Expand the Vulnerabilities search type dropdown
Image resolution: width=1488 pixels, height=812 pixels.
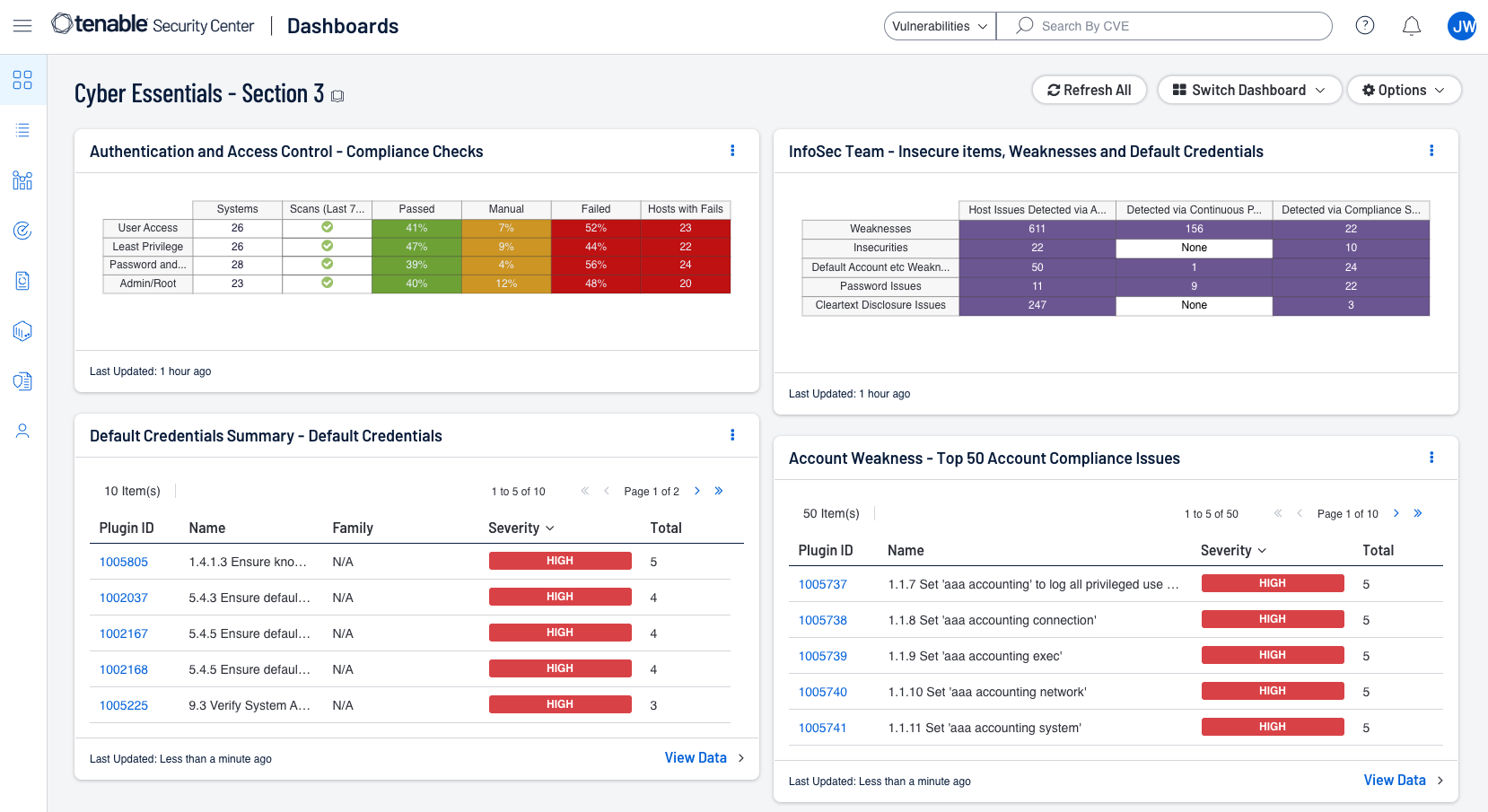pyautogui.click(x=939, y=26)
